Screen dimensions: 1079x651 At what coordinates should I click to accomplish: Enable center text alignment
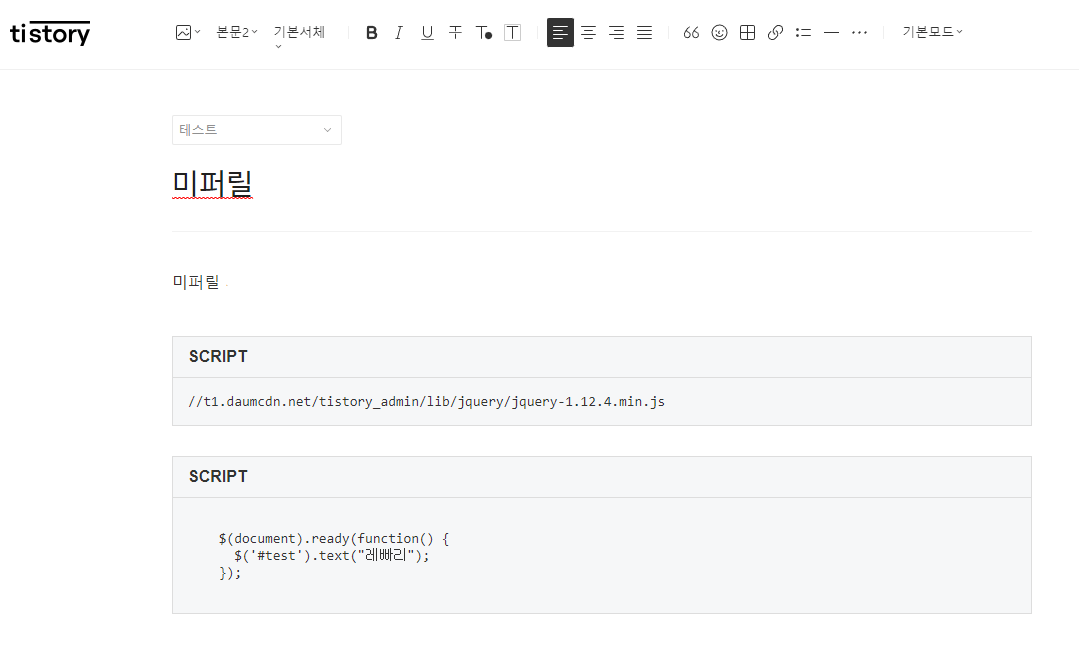pyautogui.click(x=588, y=32)
